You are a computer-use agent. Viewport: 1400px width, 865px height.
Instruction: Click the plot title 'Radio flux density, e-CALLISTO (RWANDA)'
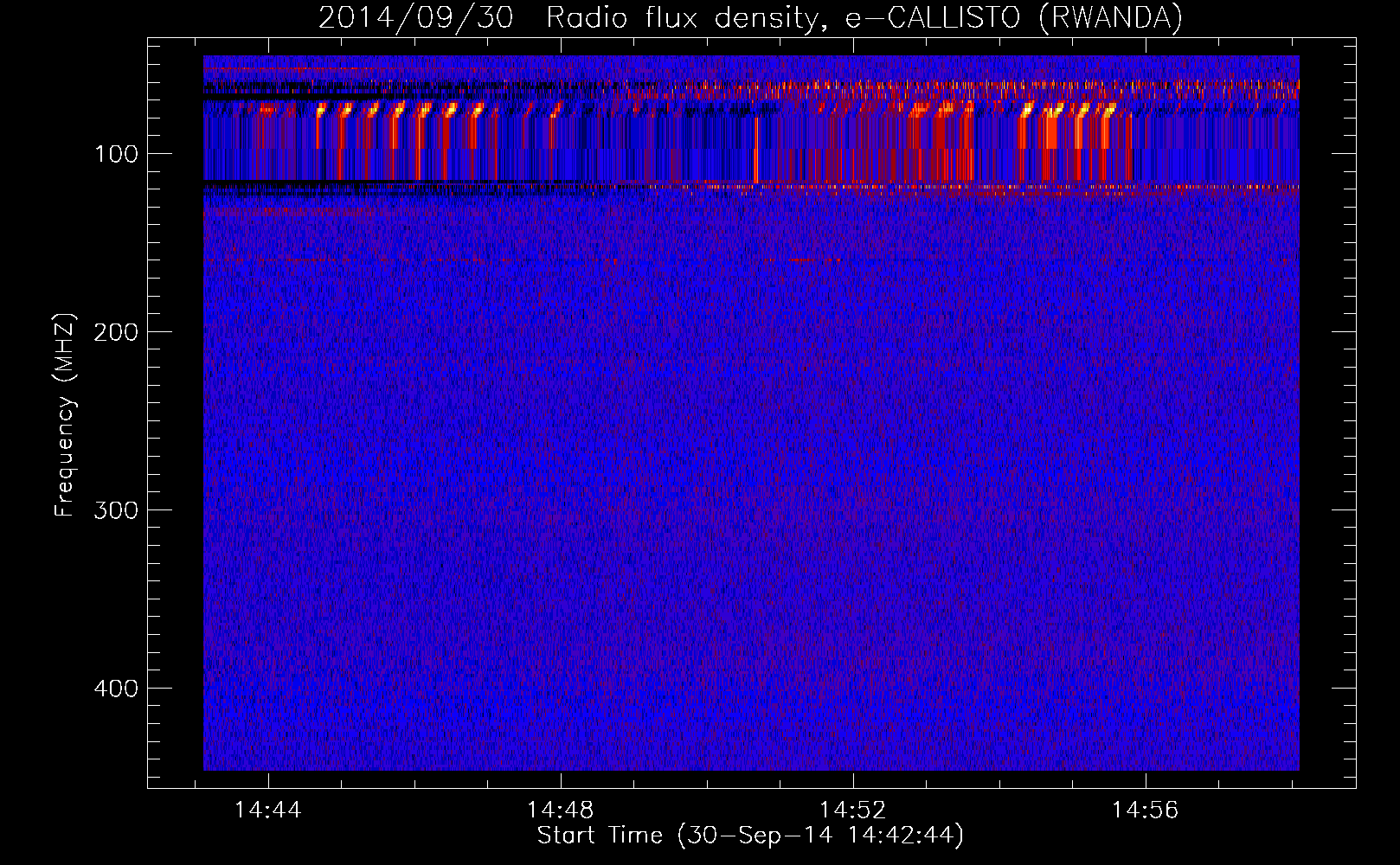864,18
